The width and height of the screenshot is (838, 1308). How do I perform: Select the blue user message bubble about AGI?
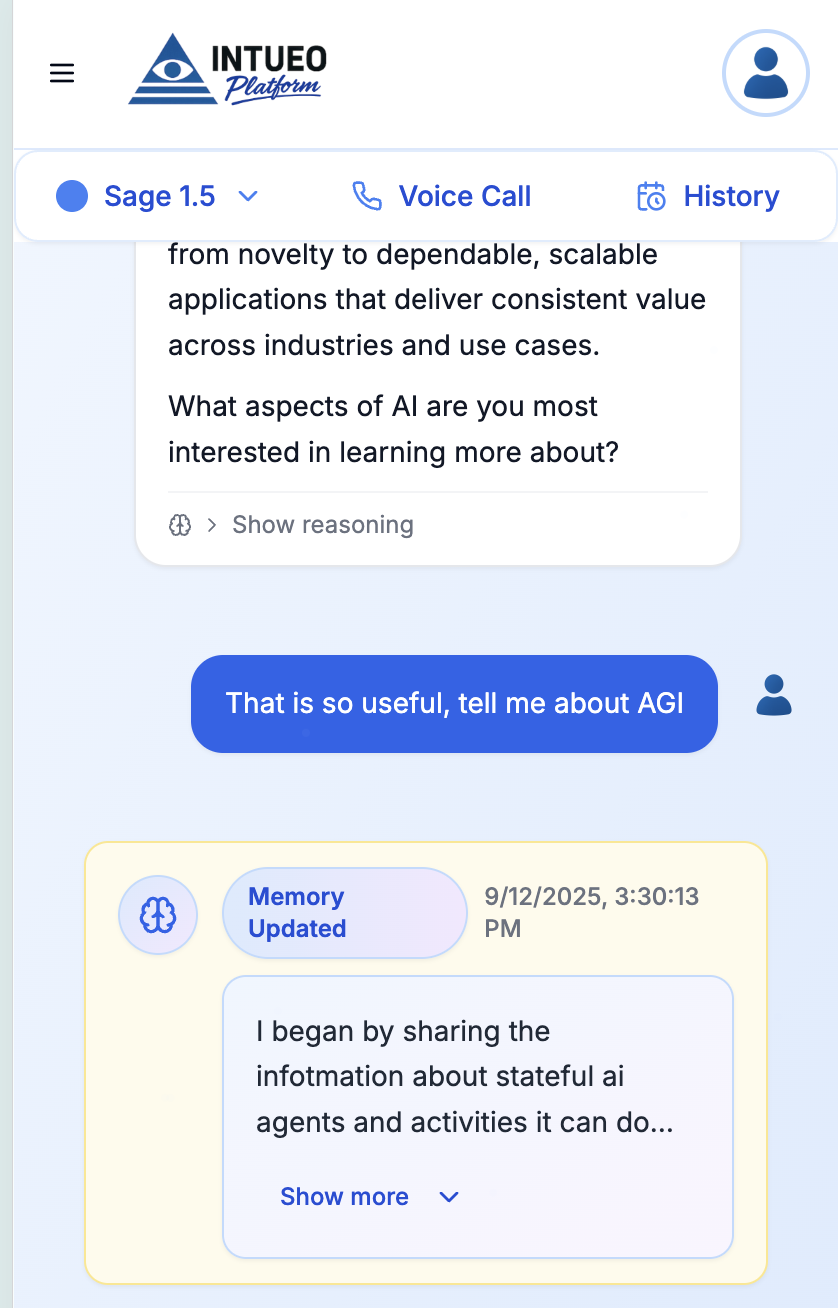(x=454, y=703)
